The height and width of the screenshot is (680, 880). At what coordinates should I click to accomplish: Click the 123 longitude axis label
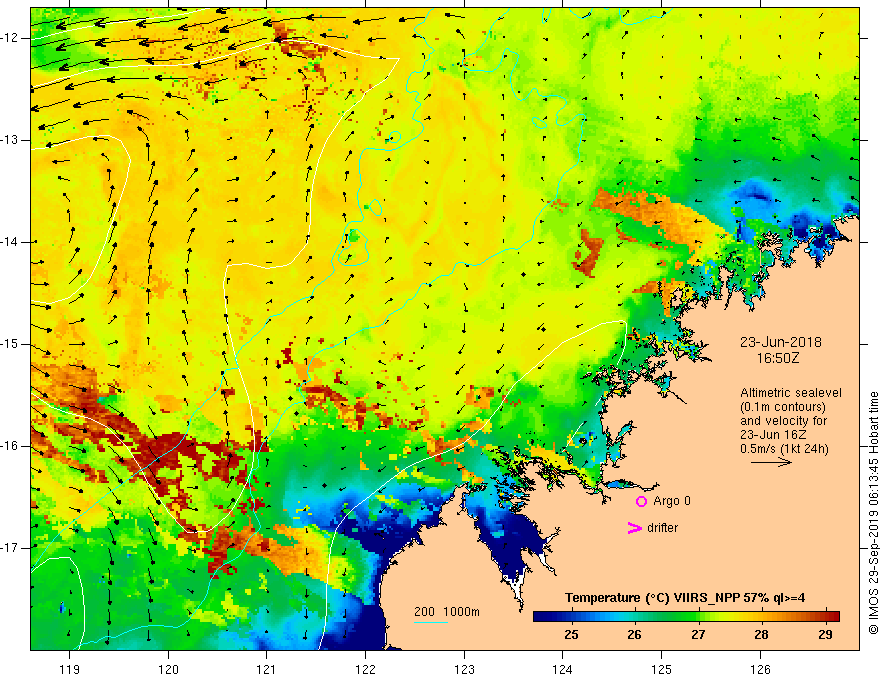464,669
